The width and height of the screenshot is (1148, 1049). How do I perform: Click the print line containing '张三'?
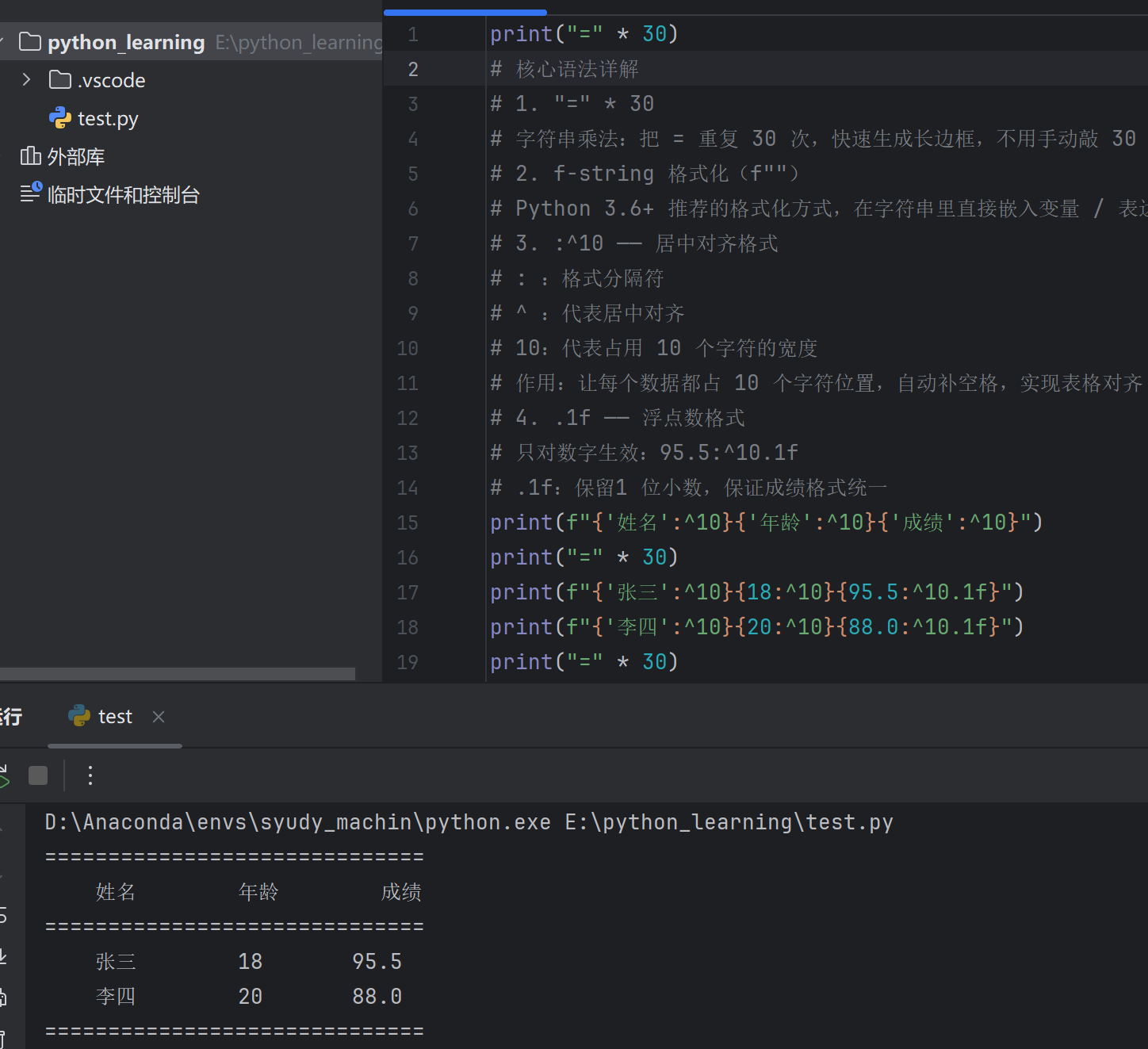pyautogui.click(x=757, y=592)
